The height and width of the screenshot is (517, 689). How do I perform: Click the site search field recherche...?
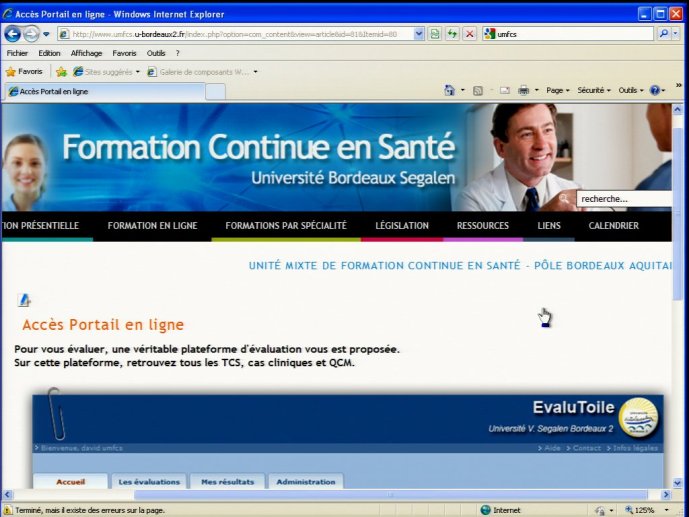(625, 199)
